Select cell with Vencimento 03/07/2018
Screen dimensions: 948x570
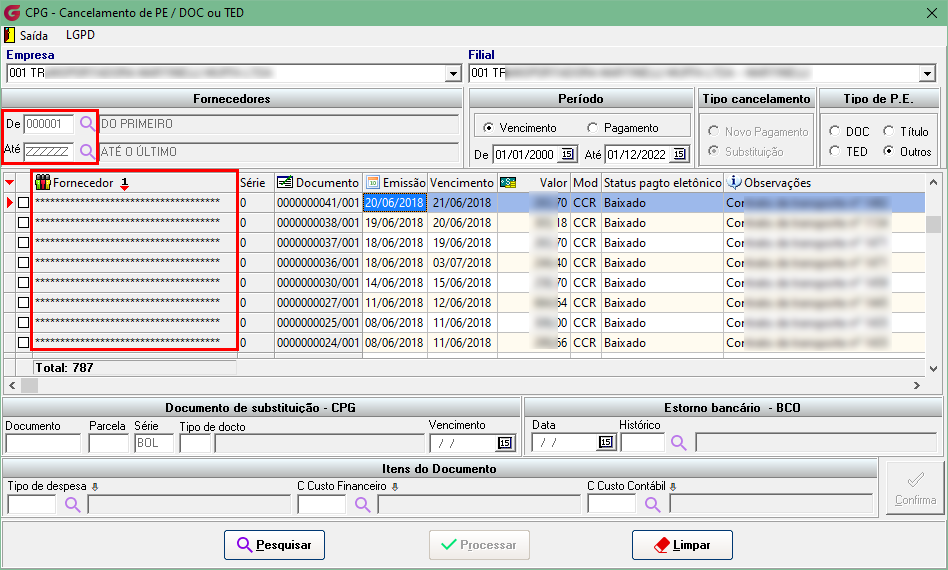click(x=462, y=262)
